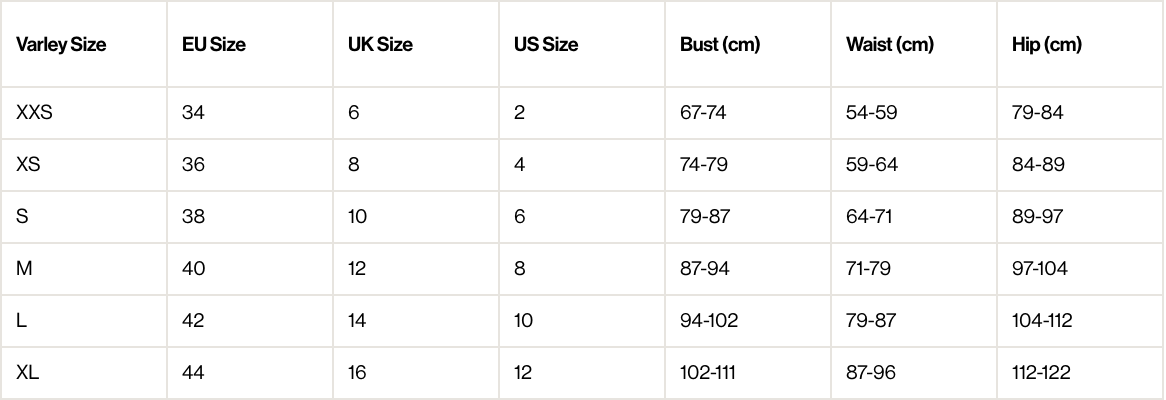This screenshot has width=1166, height=400.
Task: Click the Varley Size column header
Action: pos(61,45)
